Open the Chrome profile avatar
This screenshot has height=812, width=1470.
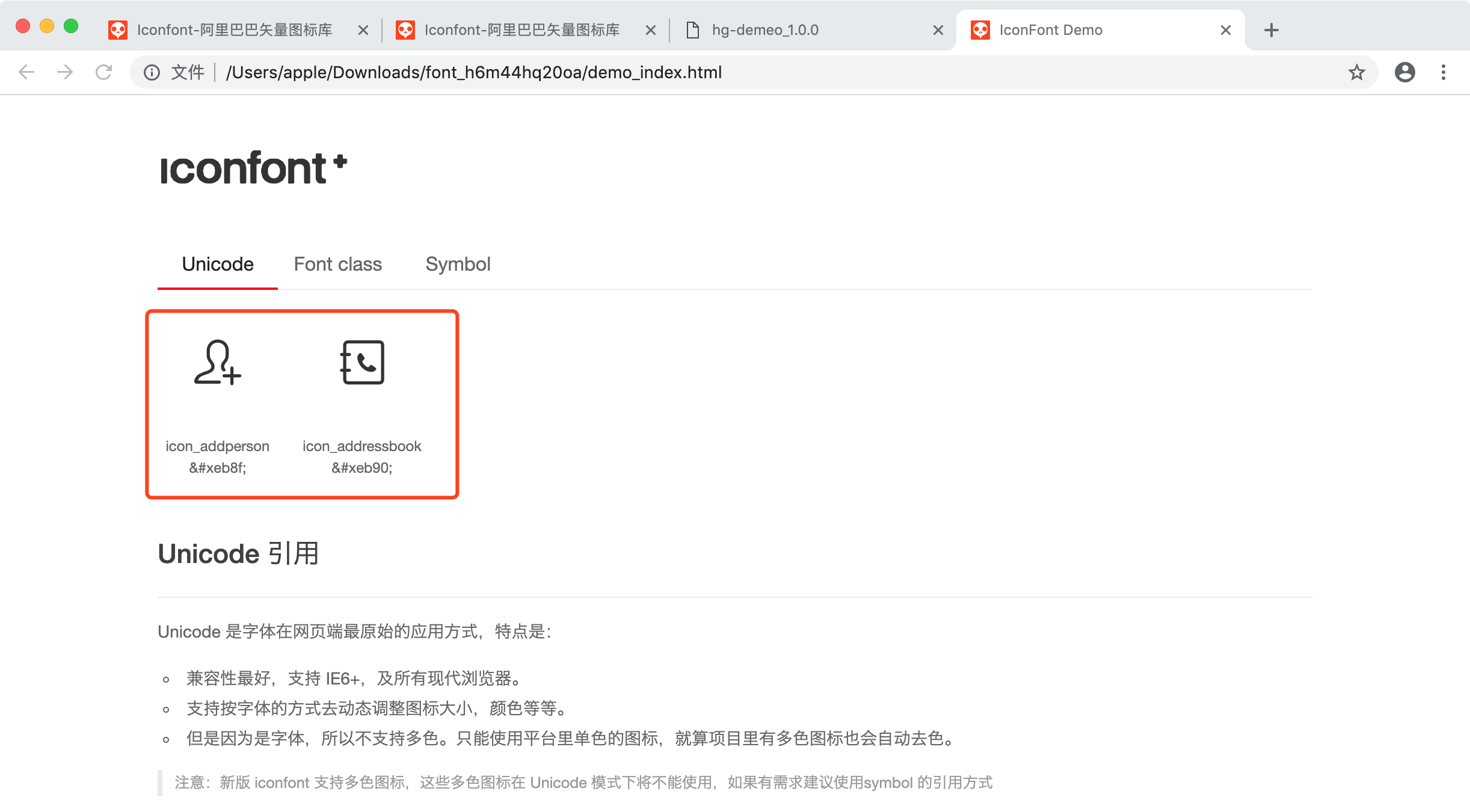1404,73
